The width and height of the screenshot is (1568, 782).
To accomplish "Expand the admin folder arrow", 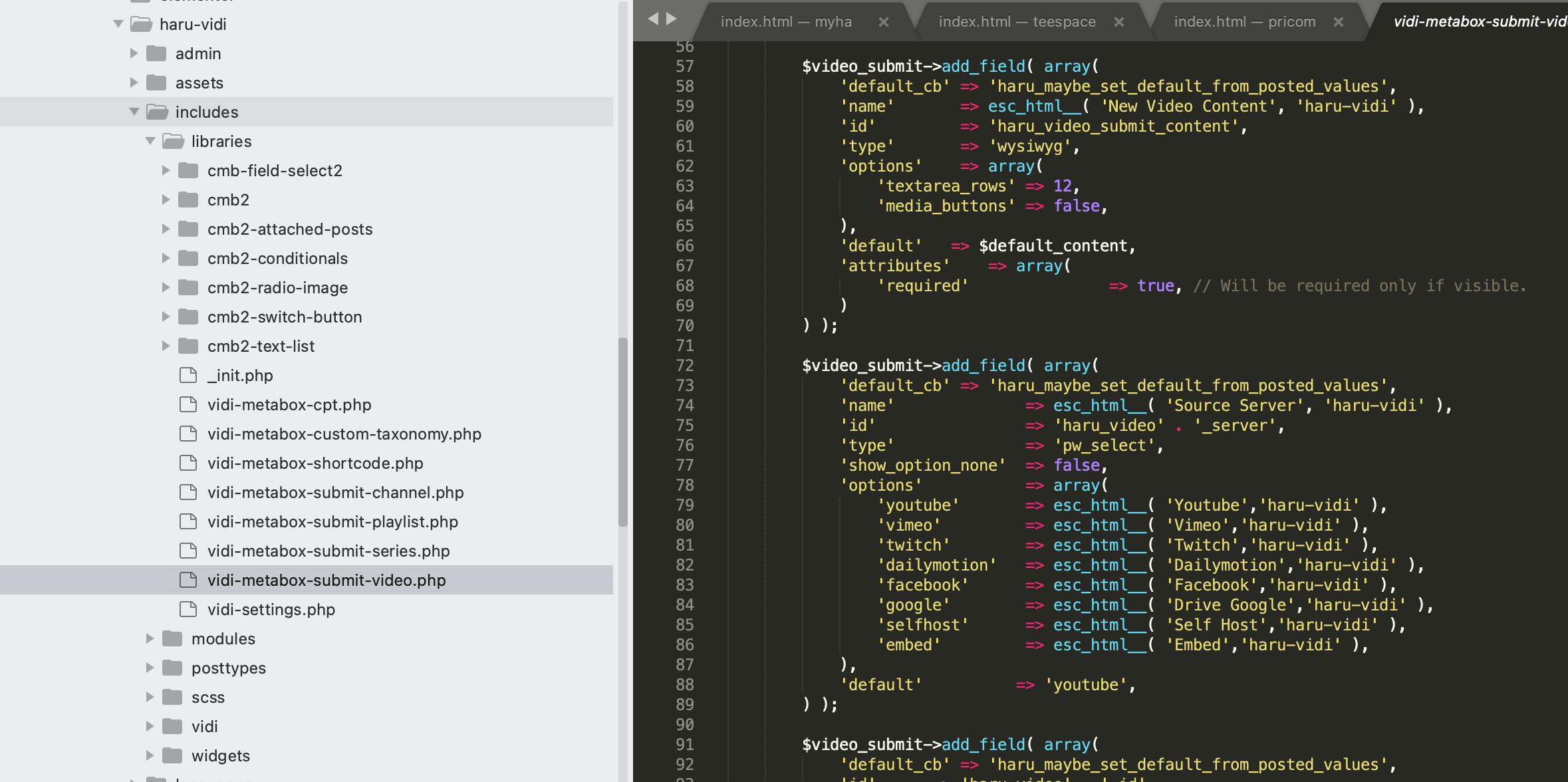I will pyautogui.click(x=134, y=53).
